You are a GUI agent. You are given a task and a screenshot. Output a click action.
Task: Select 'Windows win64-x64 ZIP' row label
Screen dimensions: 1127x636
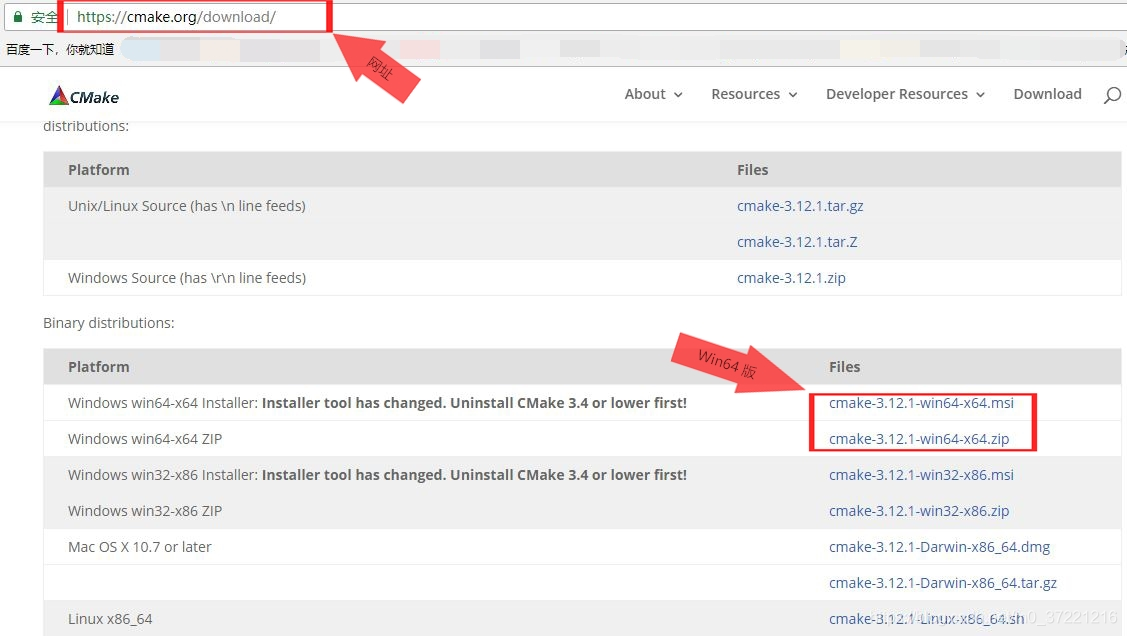145,439
